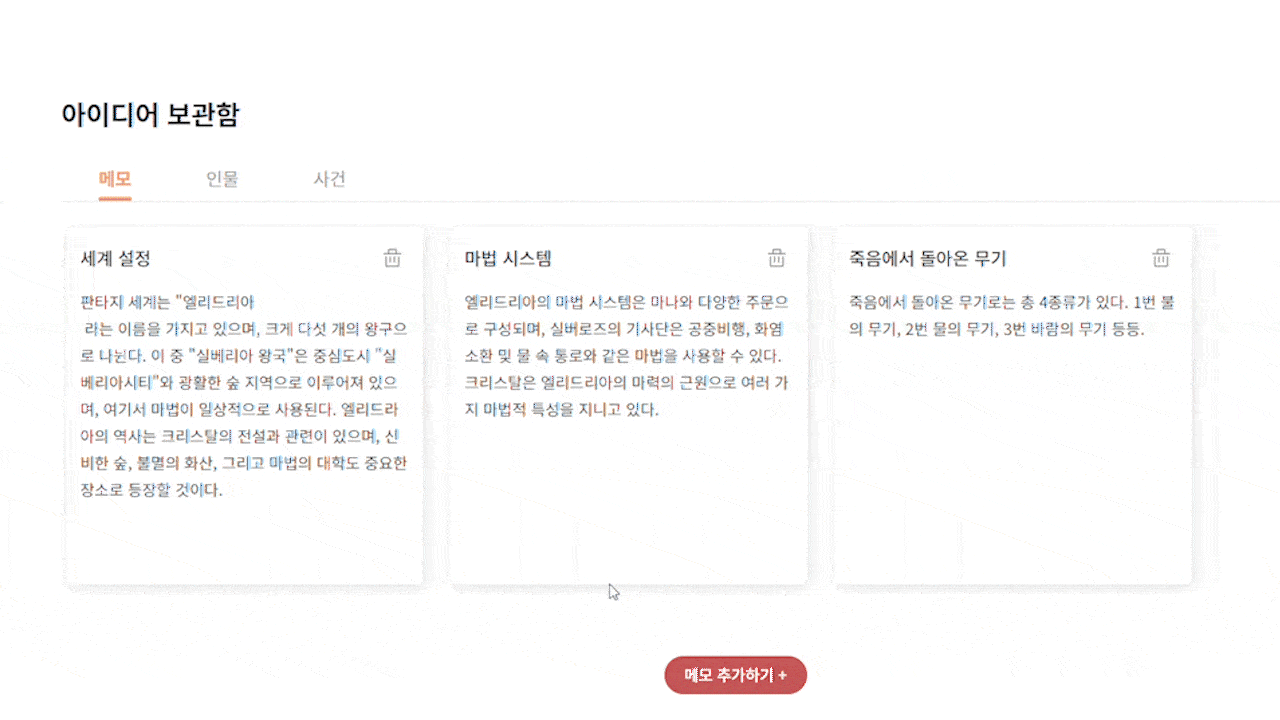Click the 메모 추가하기 button
The image size is (1280, 720).
click(735, 675)
